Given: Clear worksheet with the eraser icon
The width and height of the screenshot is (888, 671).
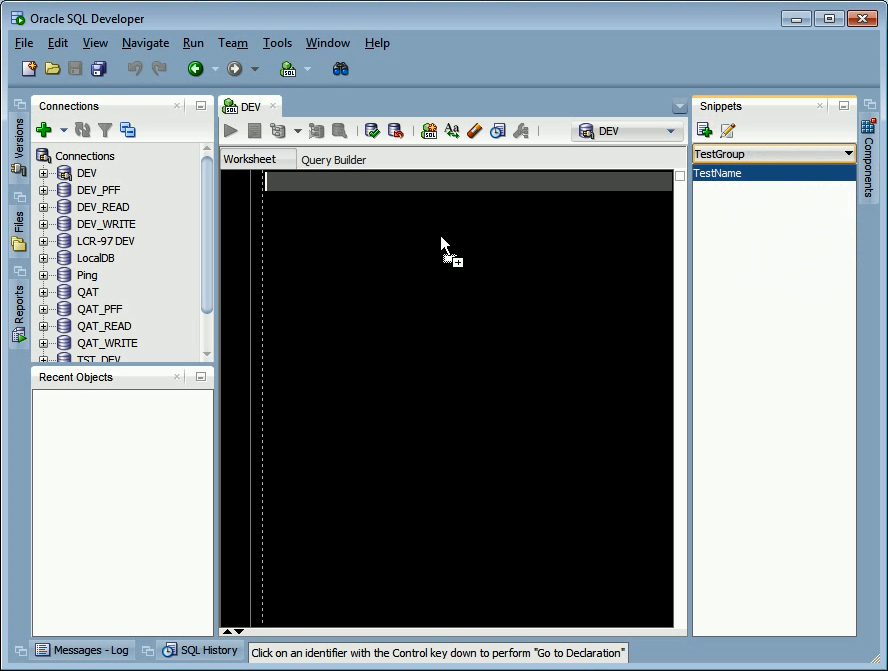Looking at the screenshot, I should pos(475,131).
